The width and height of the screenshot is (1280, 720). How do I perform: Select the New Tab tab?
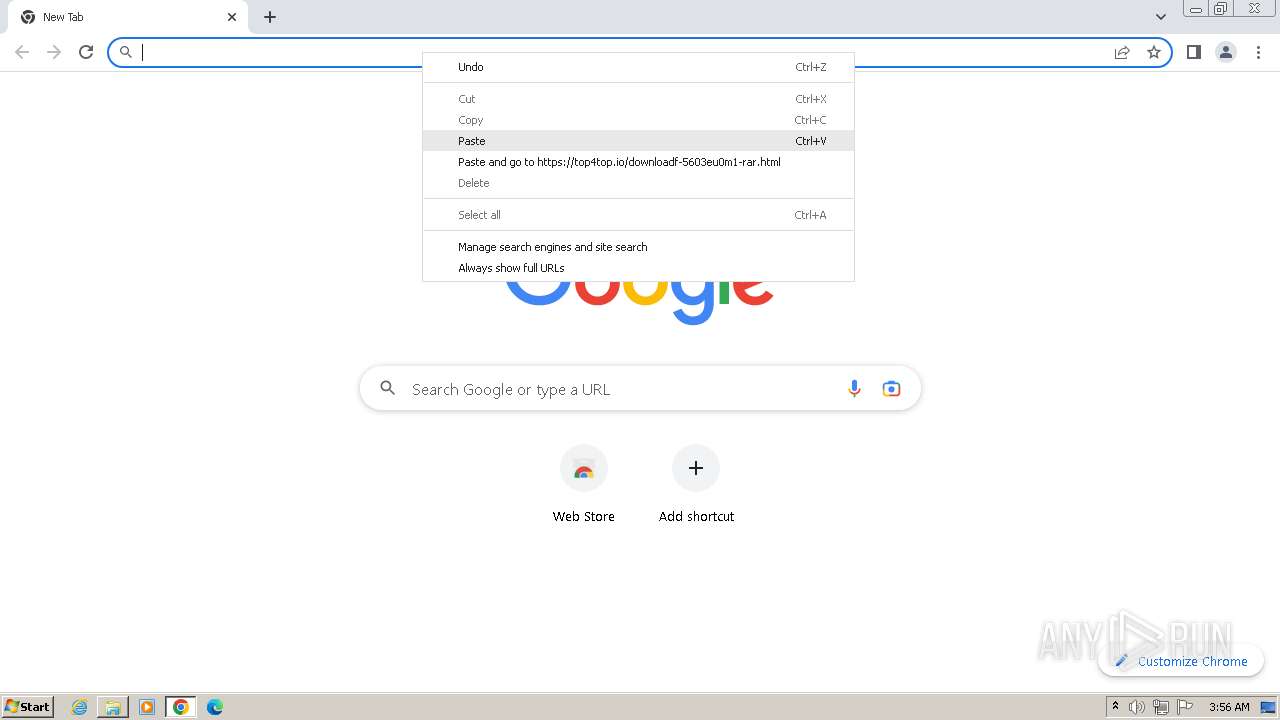coord(128,17)
